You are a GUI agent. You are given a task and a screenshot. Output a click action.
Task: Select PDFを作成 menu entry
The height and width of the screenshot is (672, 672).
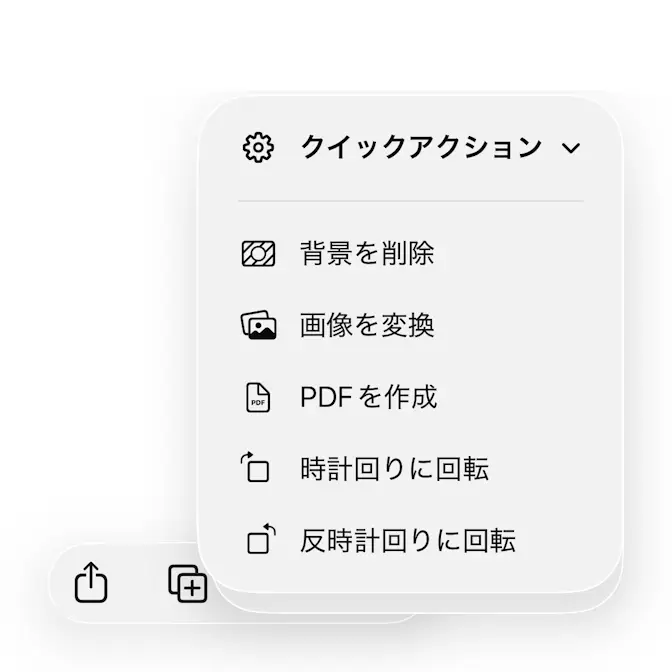[x=368, y=397]
